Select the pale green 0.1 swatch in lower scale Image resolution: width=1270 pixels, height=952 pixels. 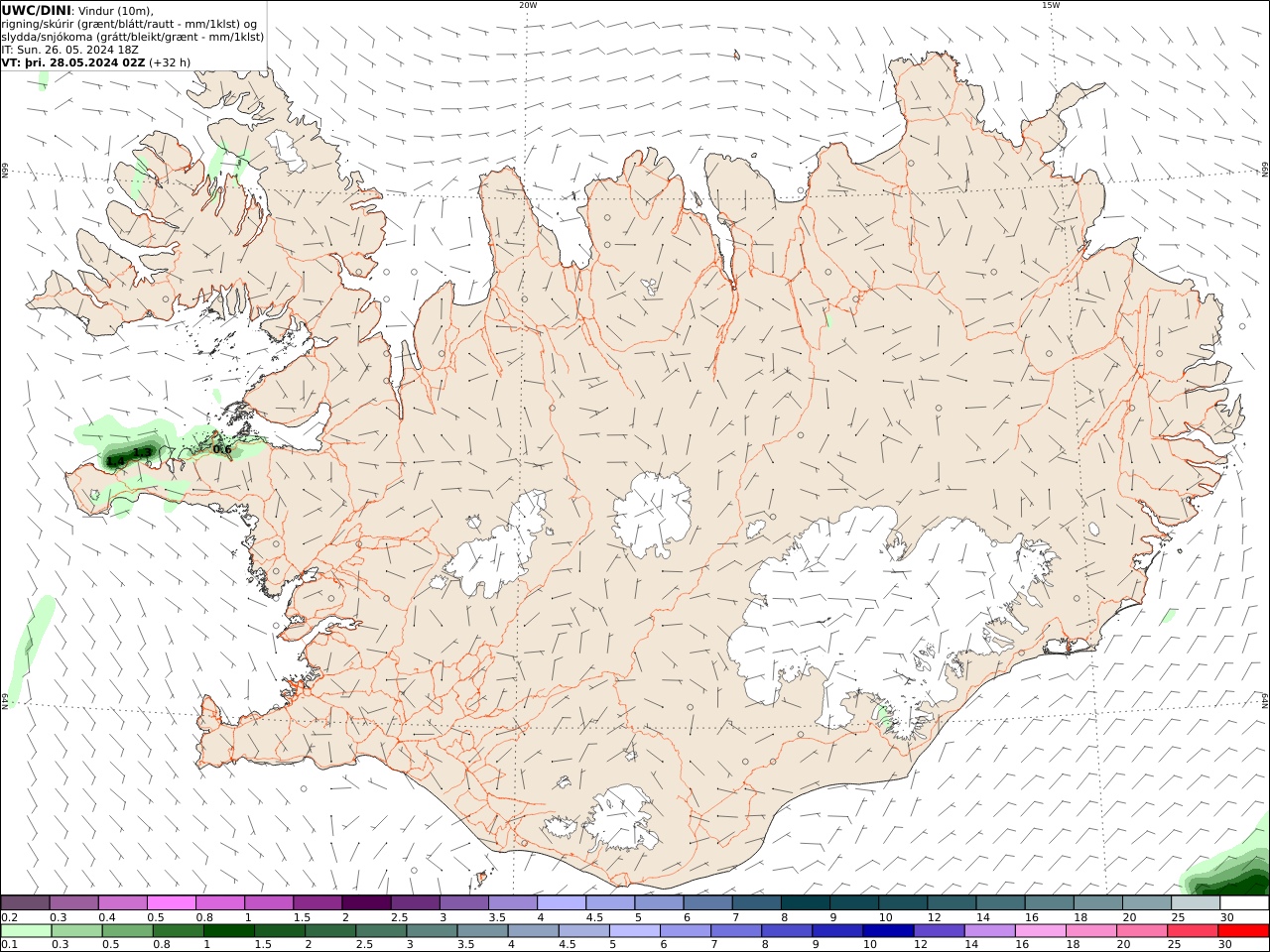coord(26,931)
